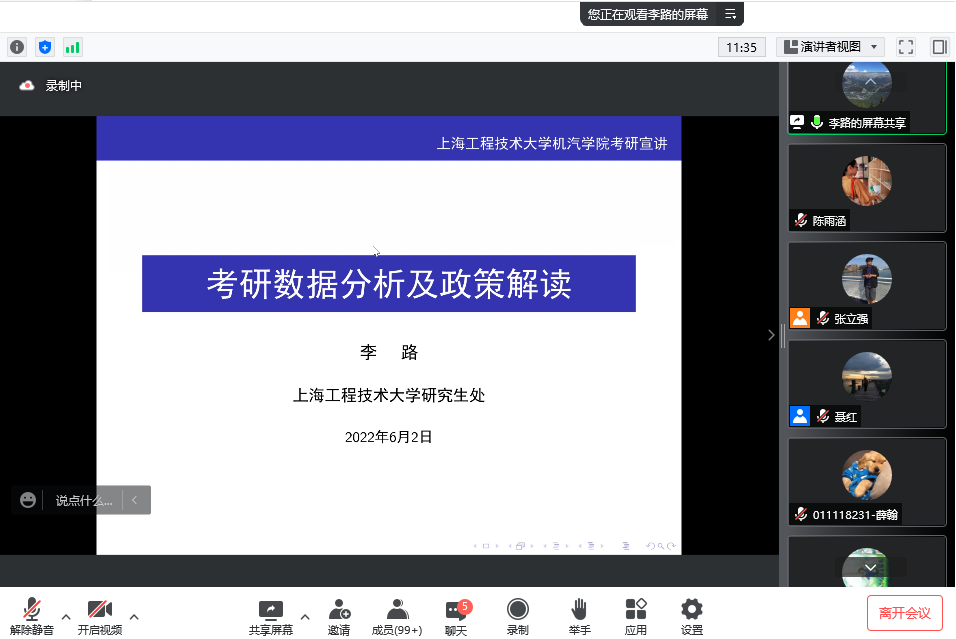Unmute the microphone
This screenshot has height=639, width=956.
pos(32,616)
